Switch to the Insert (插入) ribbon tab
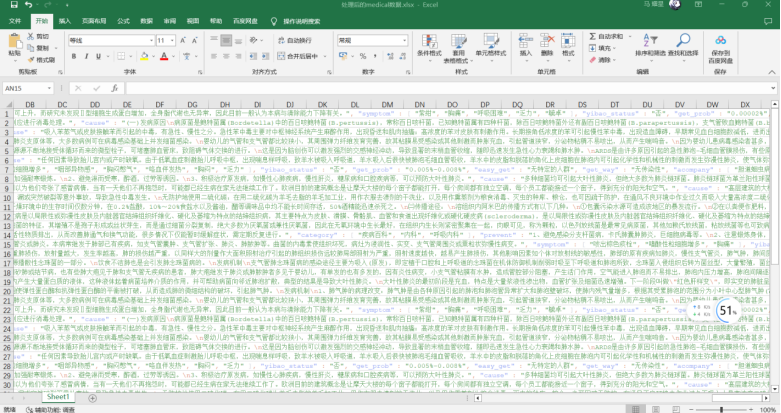The width and height of the screenshot is (781, 413). (x=64, y=20)
